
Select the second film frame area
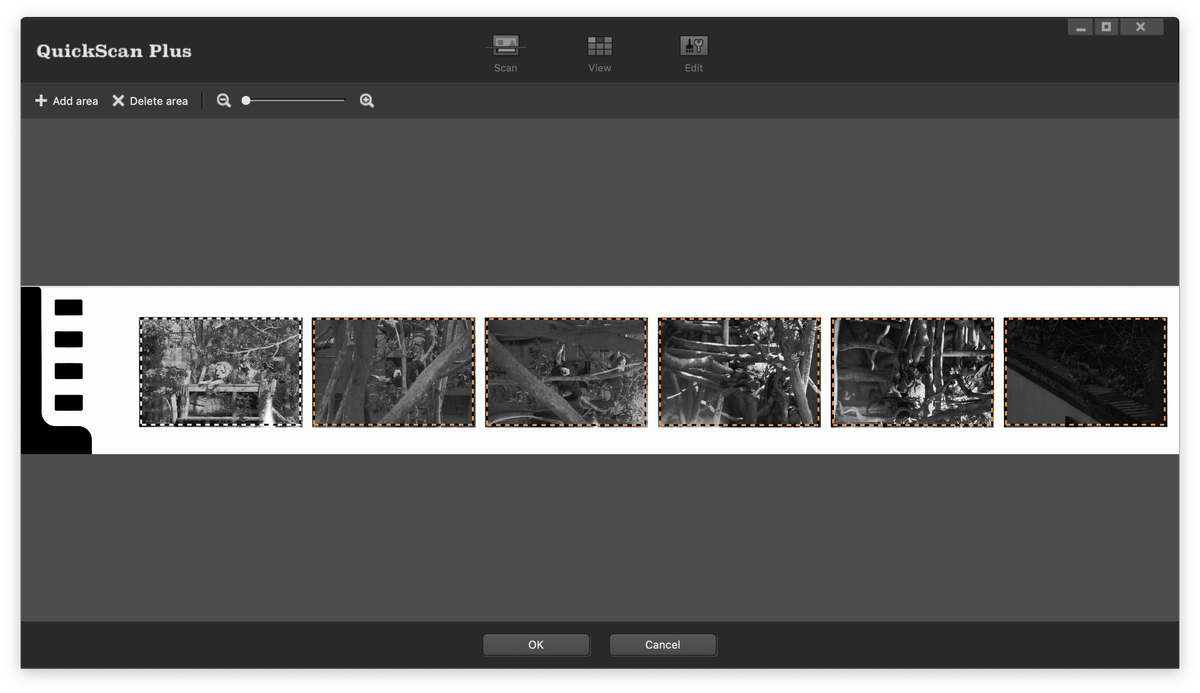click(x=393, y=372)
